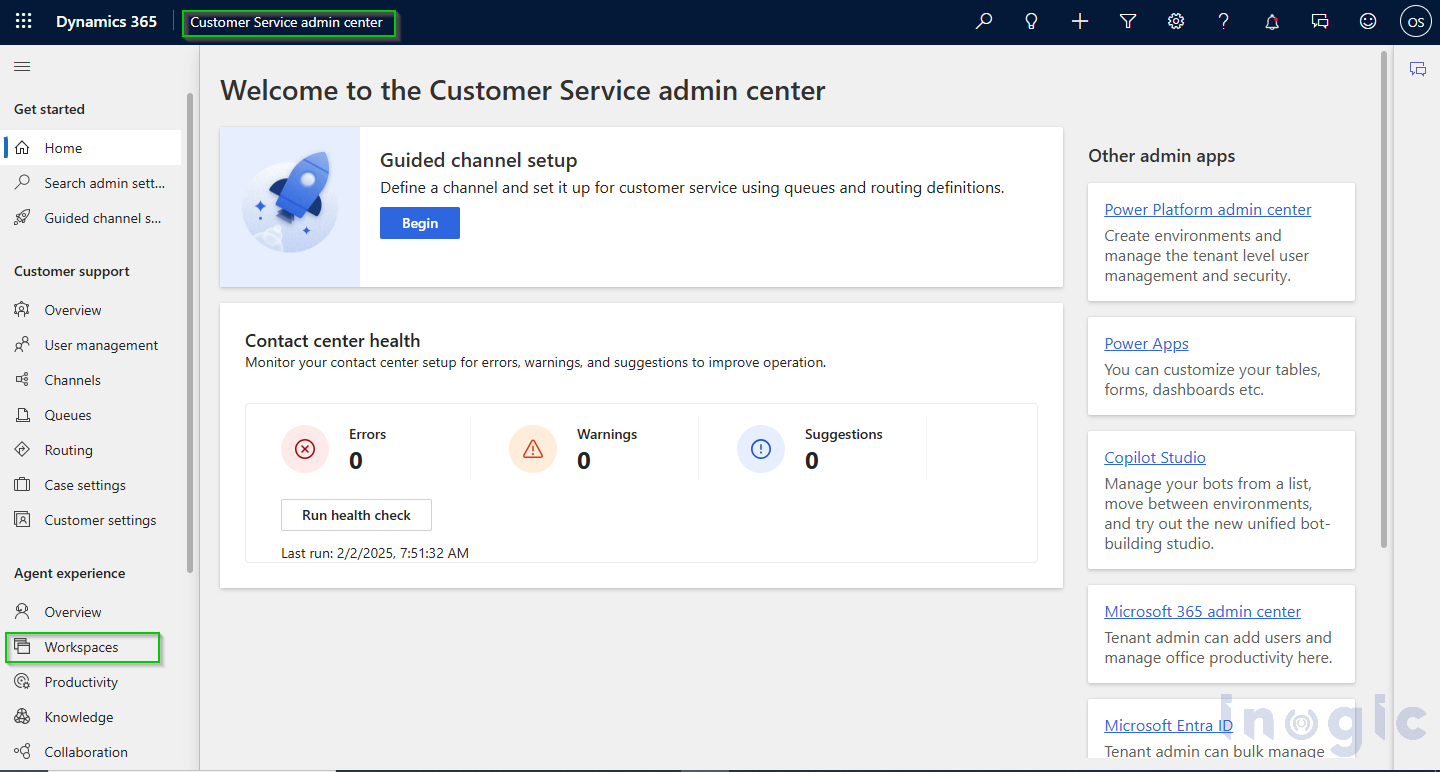Open Power Platform admin center link
Viewport: 1440px width, 772px height.
point(1208,209)
